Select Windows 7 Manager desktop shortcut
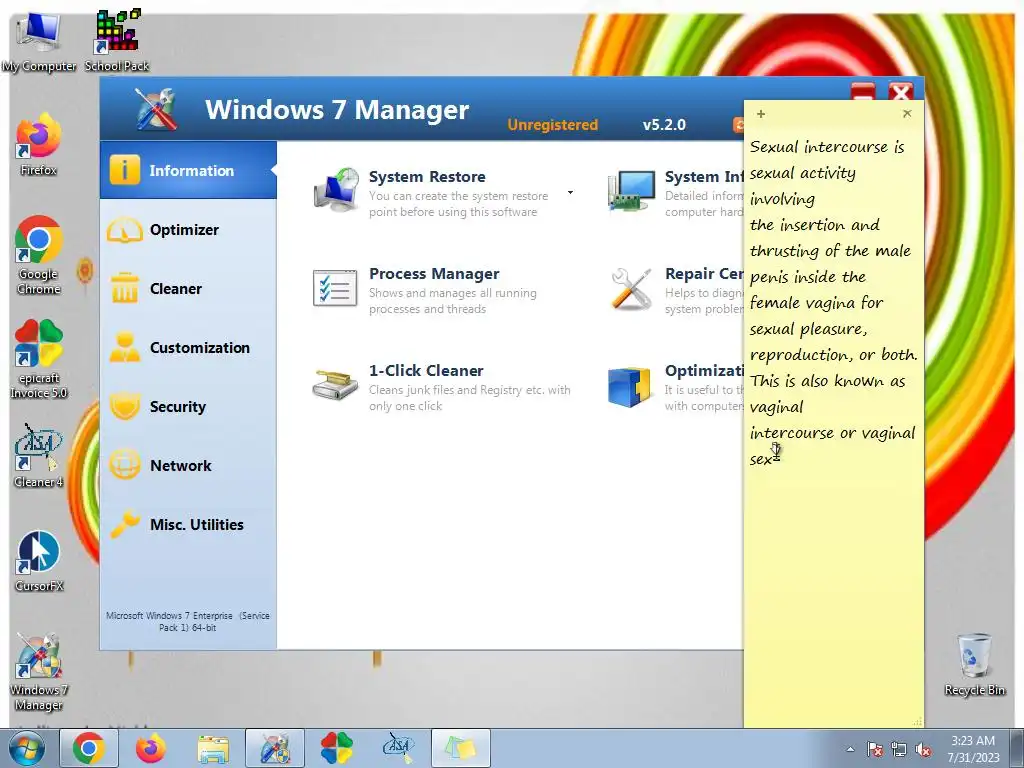The height and width of the screenshot is (768, 1024). pyautogui.click(x=39, y=671)
